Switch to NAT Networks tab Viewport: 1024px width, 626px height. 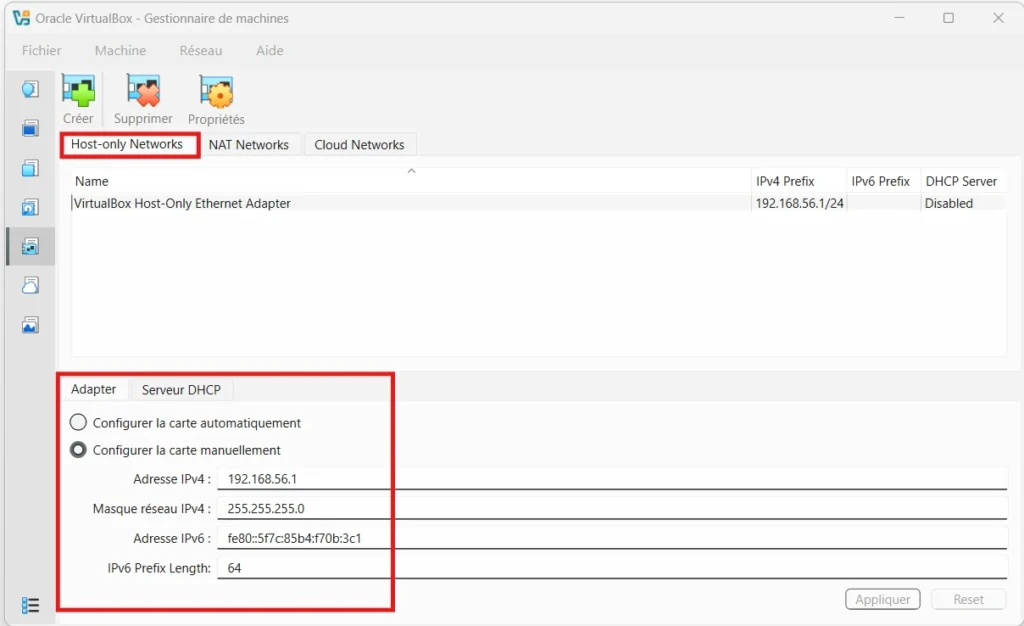249,145
